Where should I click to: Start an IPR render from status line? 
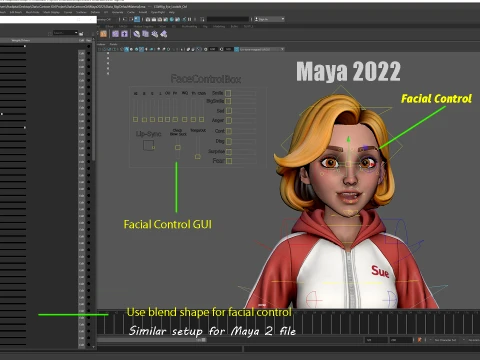pos(160,19)
